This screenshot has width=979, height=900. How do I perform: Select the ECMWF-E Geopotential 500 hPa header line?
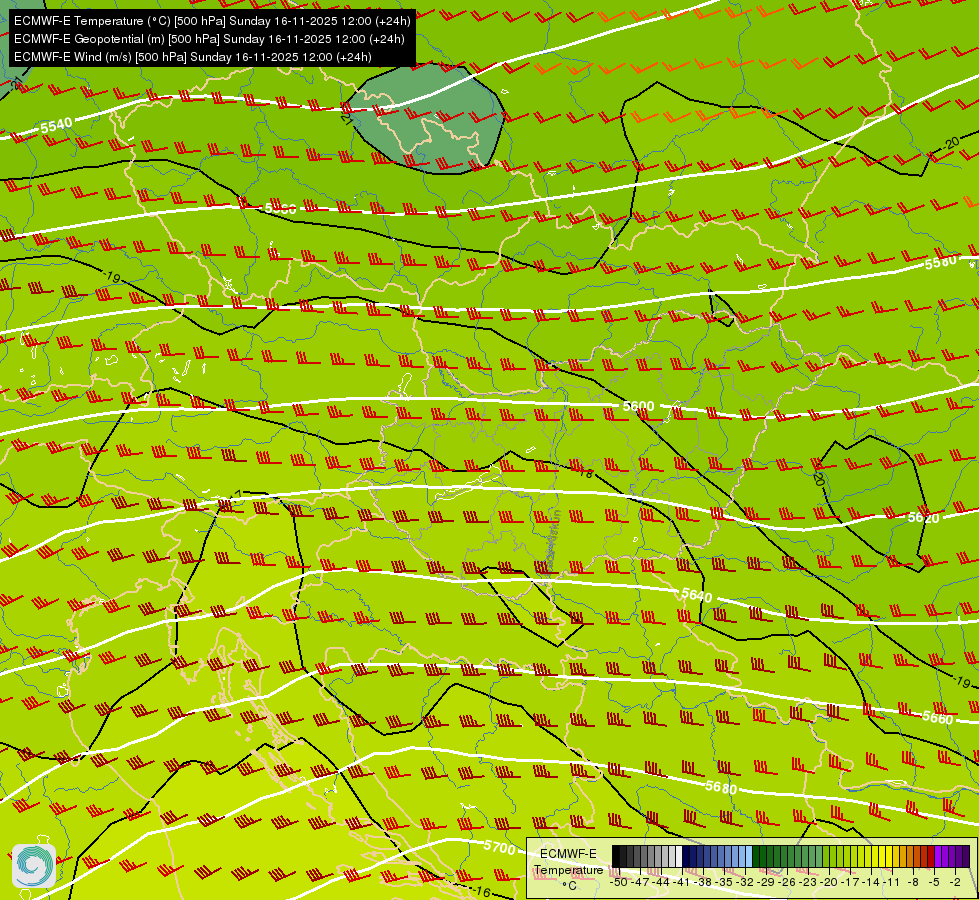click(x=209, y=39)
